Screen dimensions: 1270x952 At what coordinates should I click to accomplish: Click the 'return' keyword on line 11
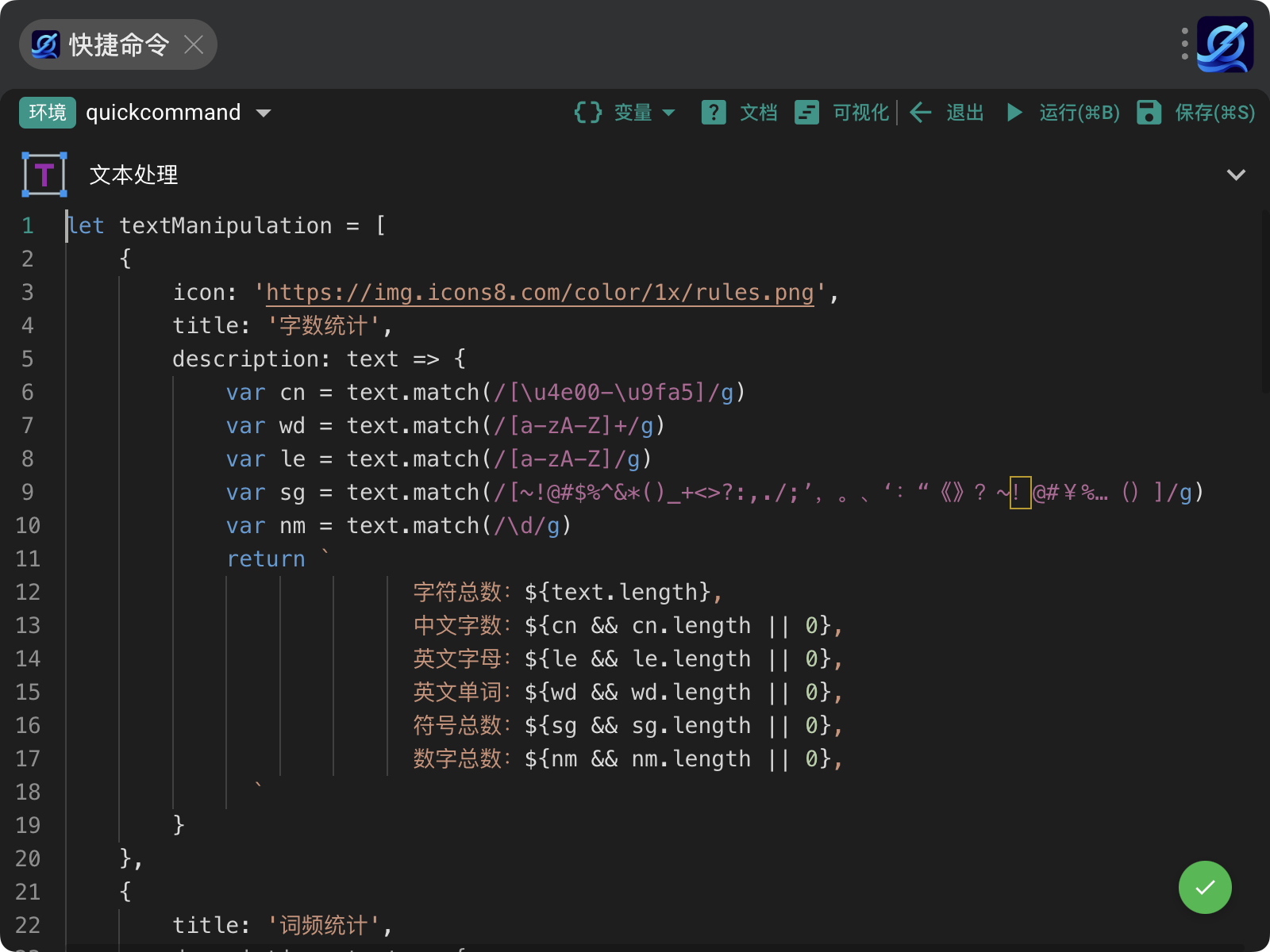[266, 559]
